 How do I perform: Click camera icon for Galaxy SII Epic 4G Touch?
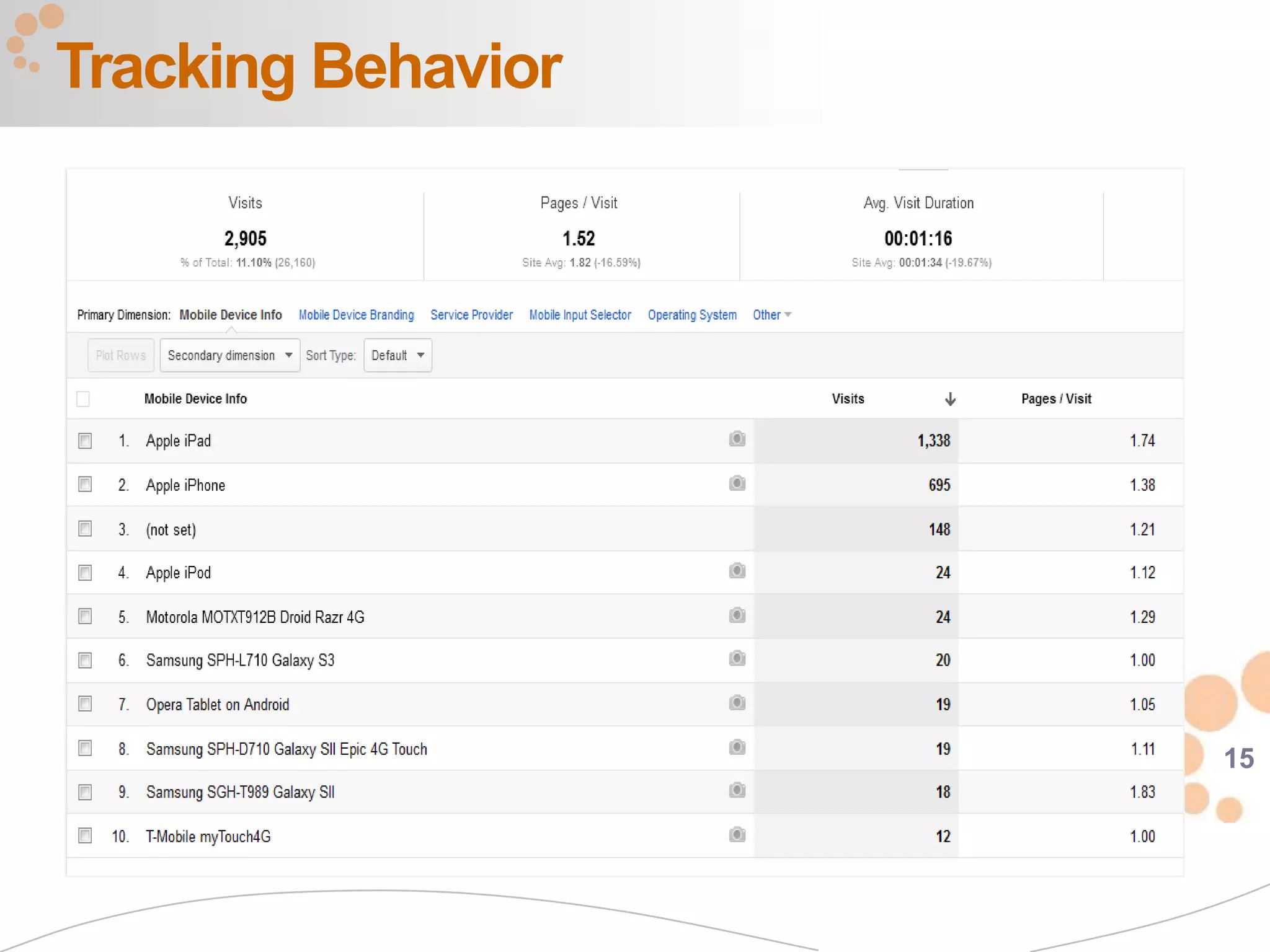(x=737, y=747)
